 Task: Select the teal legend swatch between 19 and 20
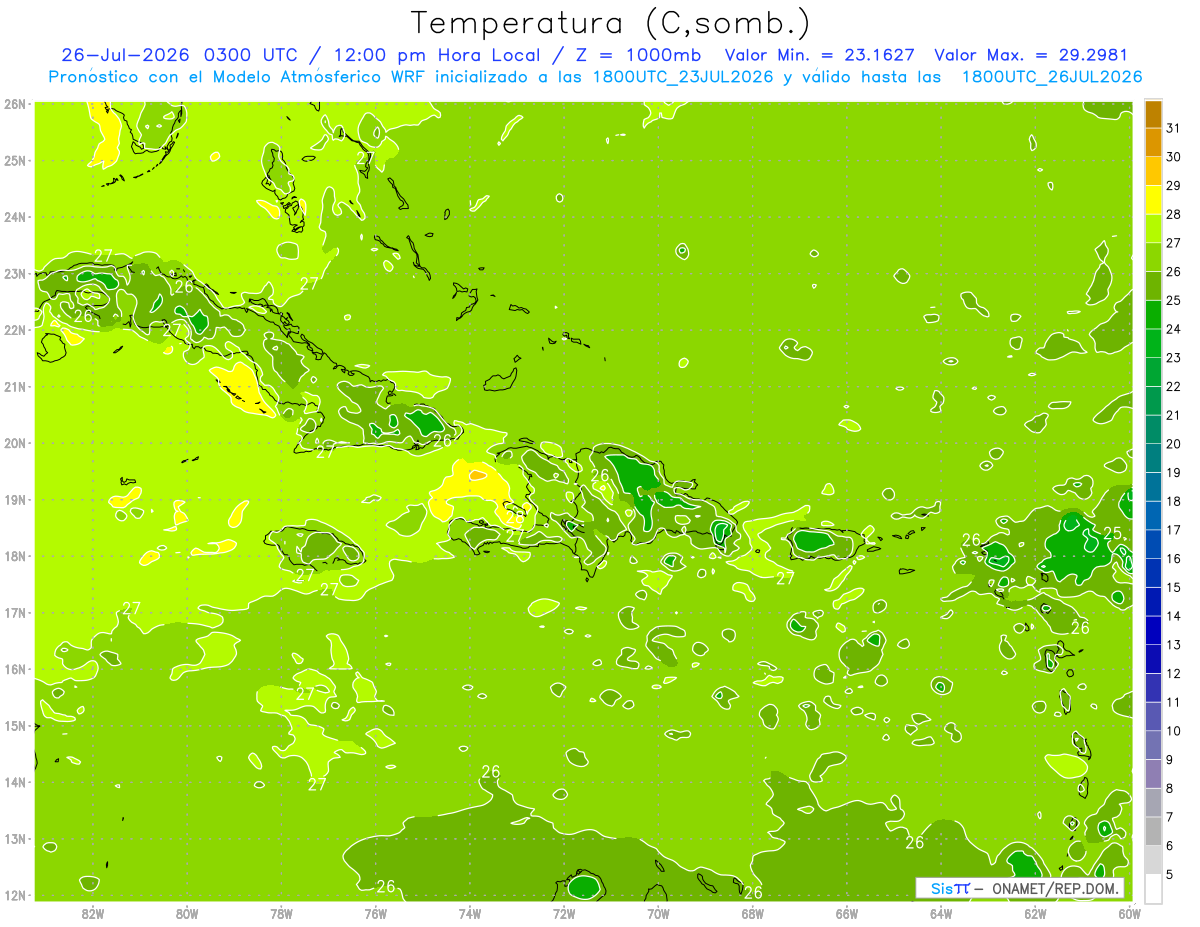click(x=1153, y=458)
